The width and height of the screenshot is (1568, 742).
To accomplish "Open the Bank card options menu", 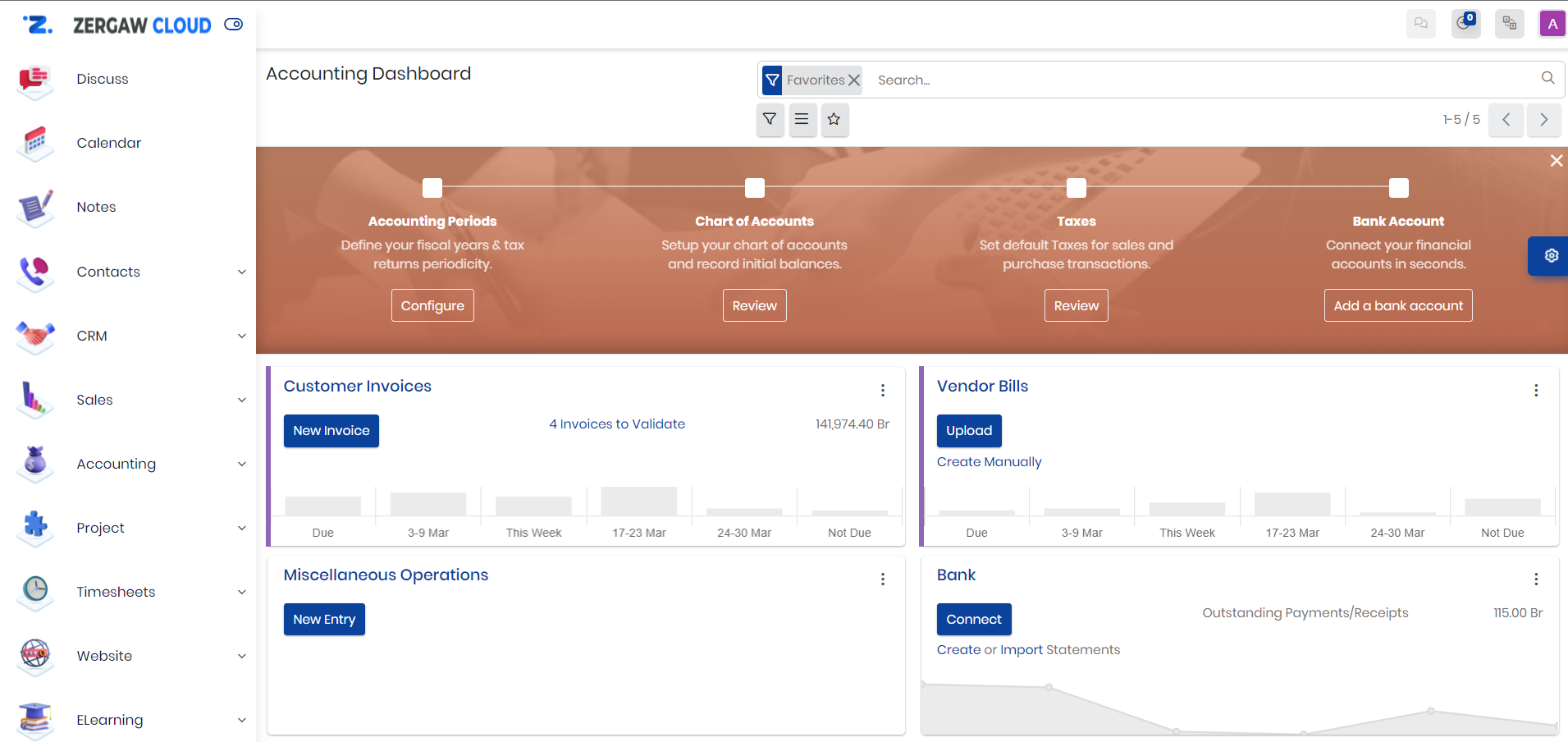I will pos(1536,579).
